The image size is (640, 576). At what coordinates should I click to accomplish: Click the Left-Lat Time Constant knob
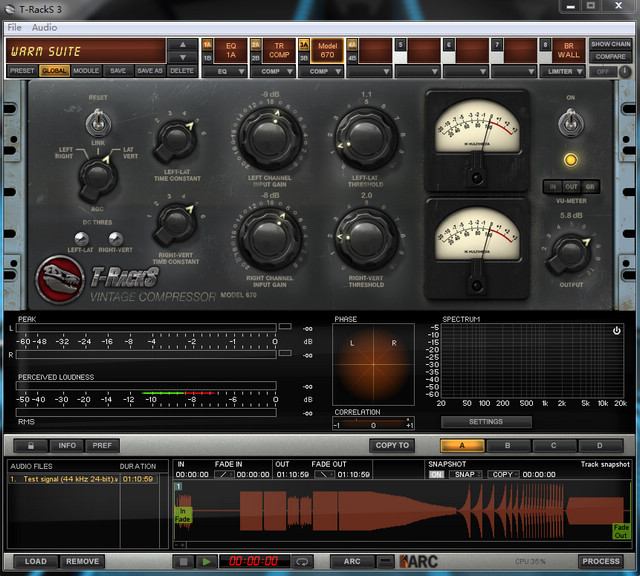point(176,141)
